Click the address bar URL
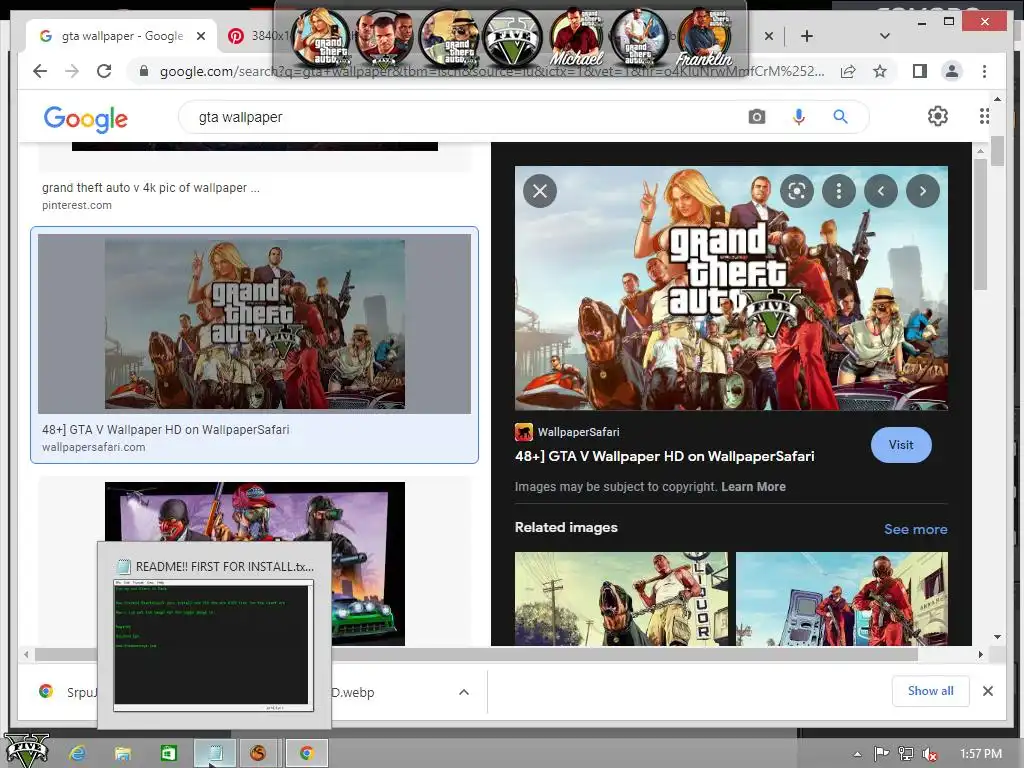Screen dimensions: 1024x768 click(492, 71)
